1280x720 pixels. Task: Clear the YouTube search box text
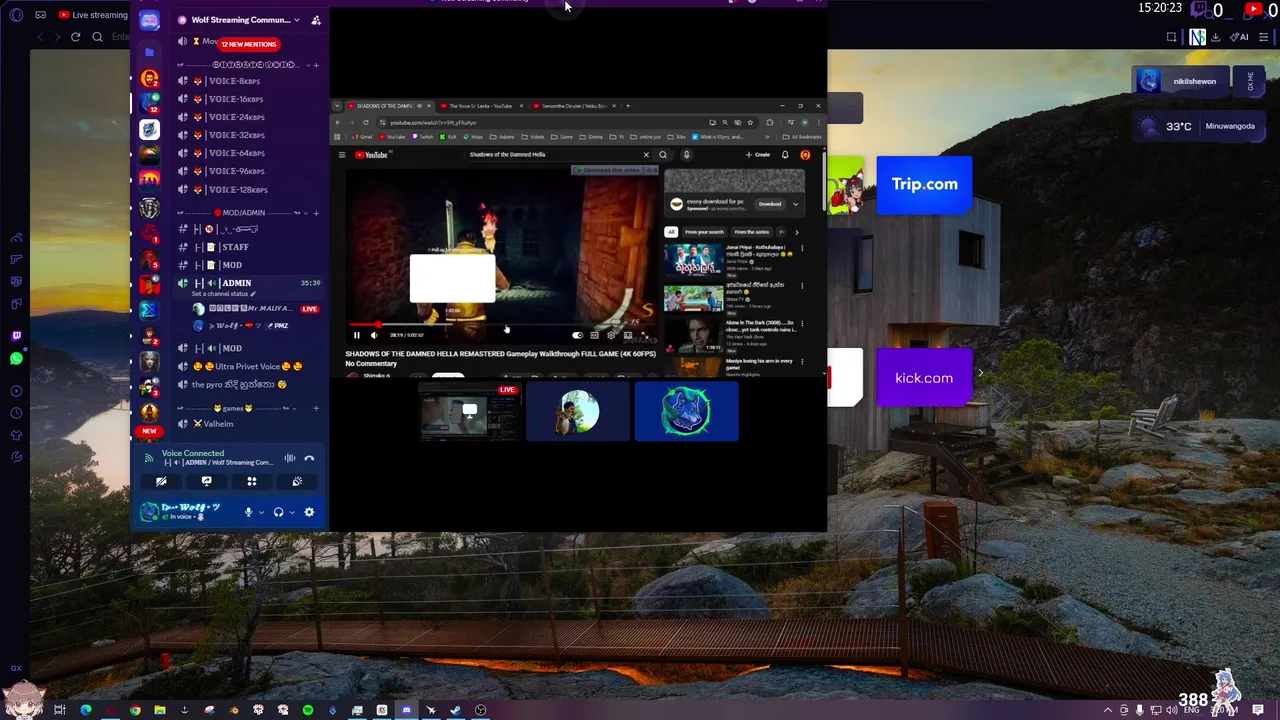coord(646,155)
